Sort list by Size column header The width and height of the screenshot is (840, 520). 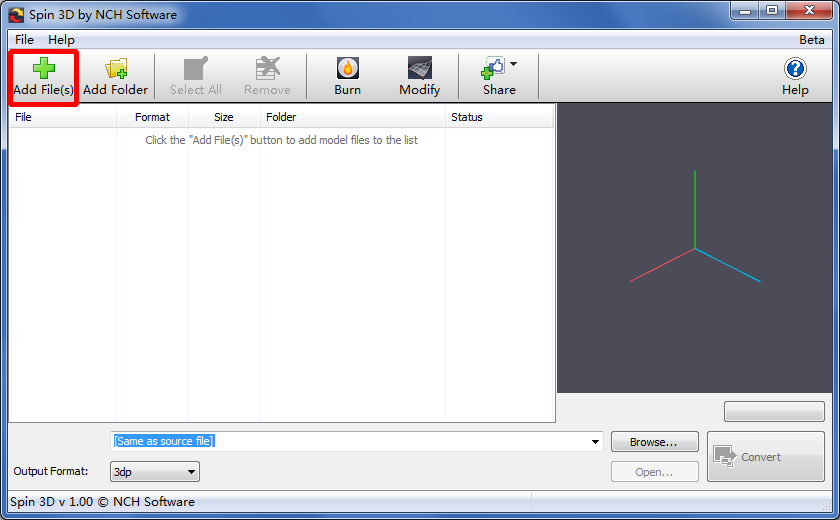click(224, 117)
